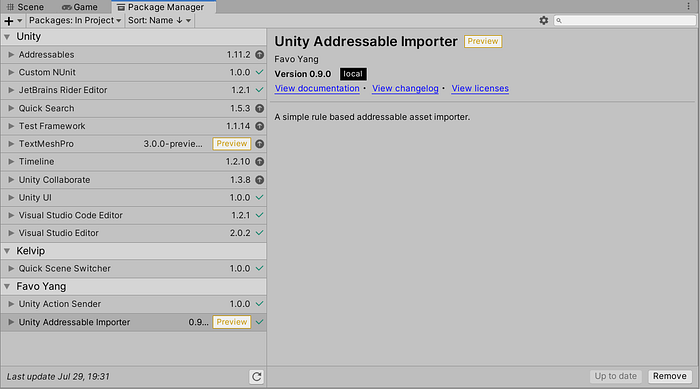Click update-available icon for Timeline

259,162
